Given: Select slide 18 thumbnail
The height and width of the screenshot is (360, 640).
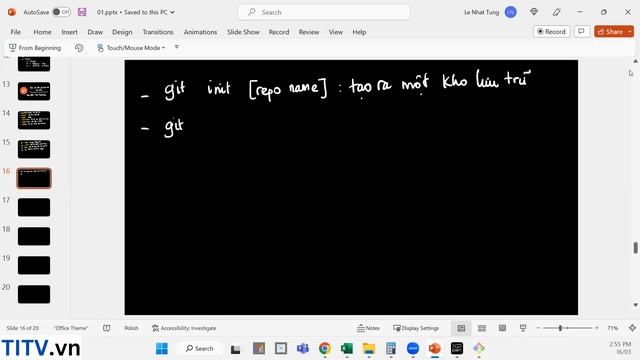Looking at the screenshot, I should (x=34, y=236).
